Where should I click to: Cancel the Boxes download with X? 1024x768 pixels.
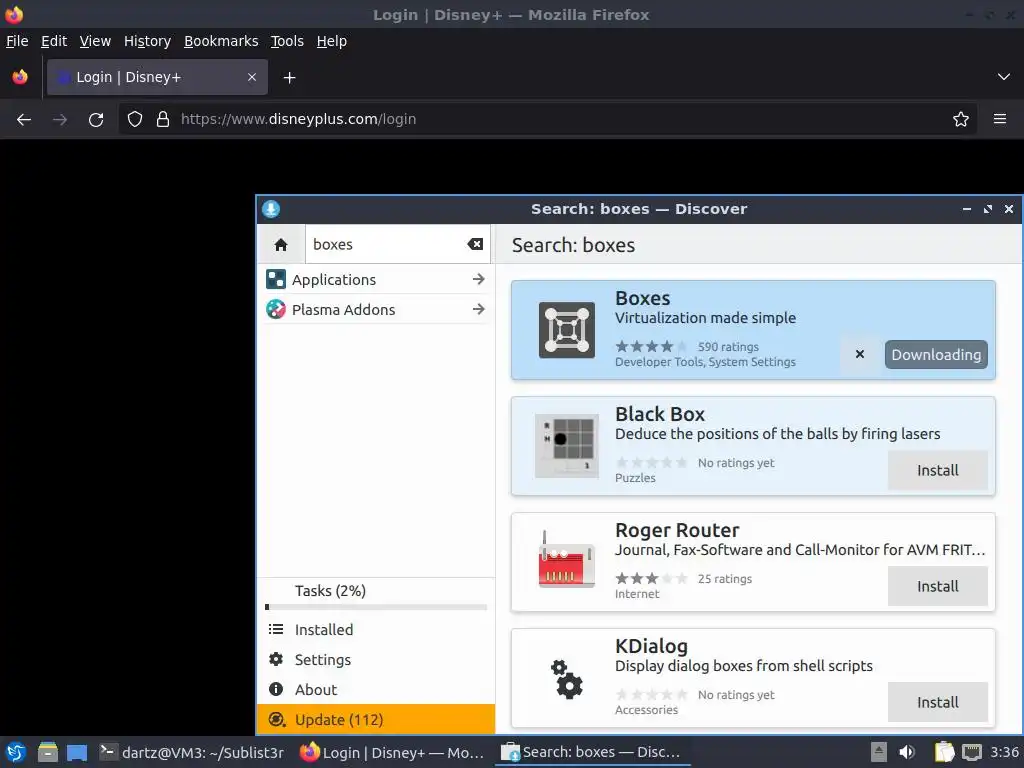[x=860, y=354]
